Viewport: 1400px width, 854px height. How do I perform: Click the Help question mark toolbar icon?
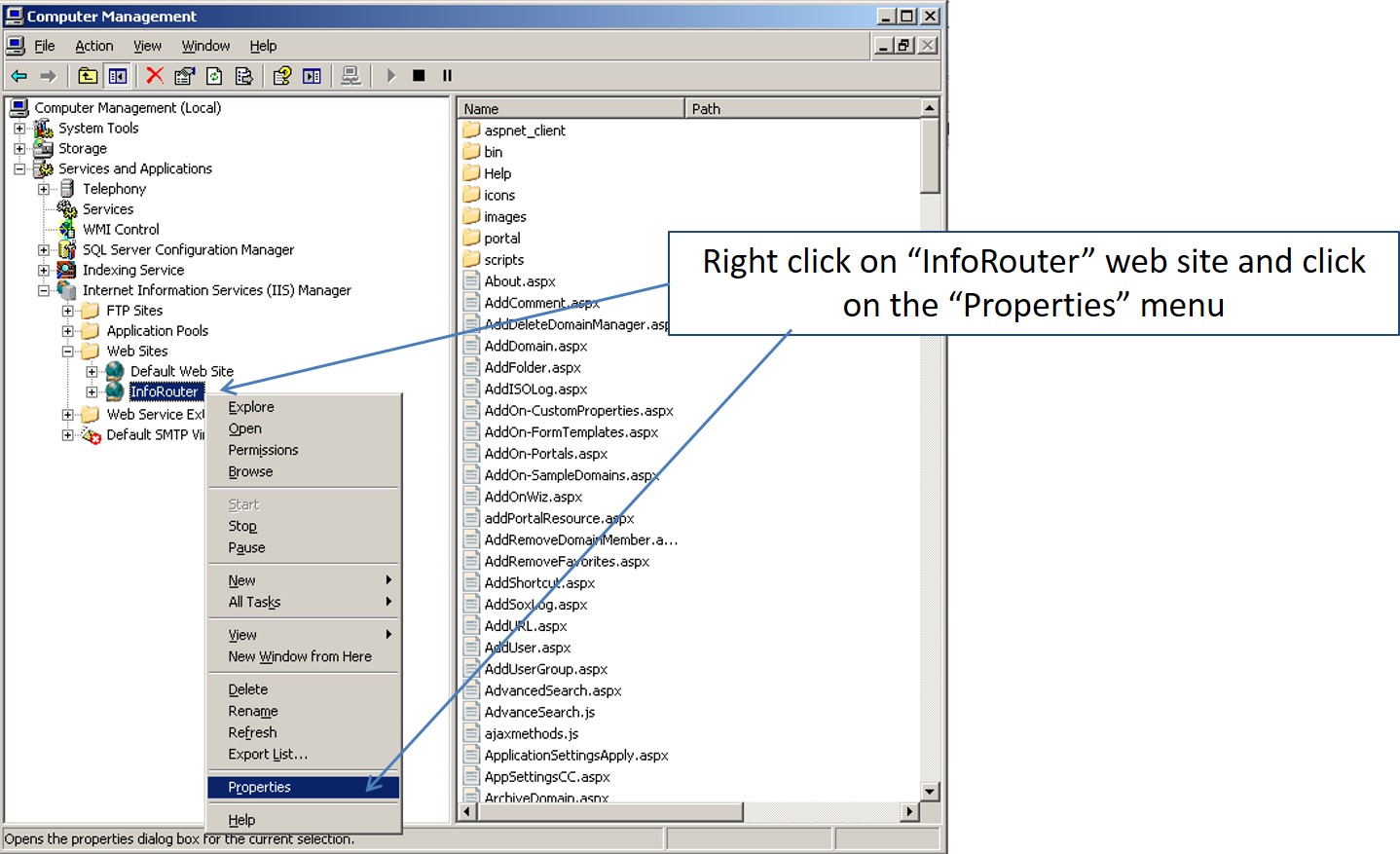tap(281, 76)
